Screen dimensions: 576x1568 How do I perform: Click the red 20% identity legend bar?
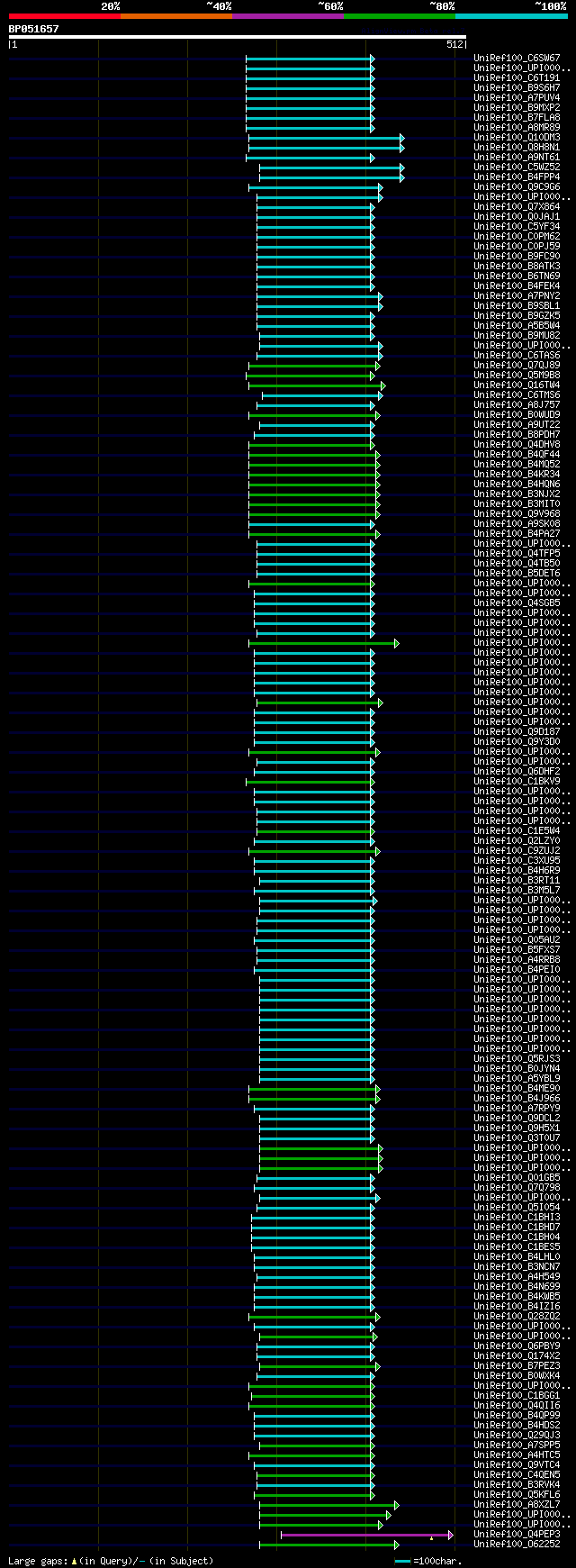click(x=64, y=15)
